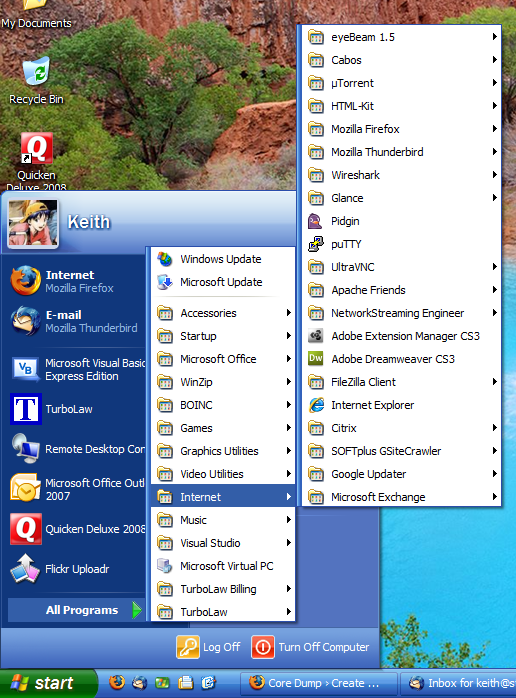Open the TurboLaw pinned program
516x698 pixels.
tap(74, 409)
